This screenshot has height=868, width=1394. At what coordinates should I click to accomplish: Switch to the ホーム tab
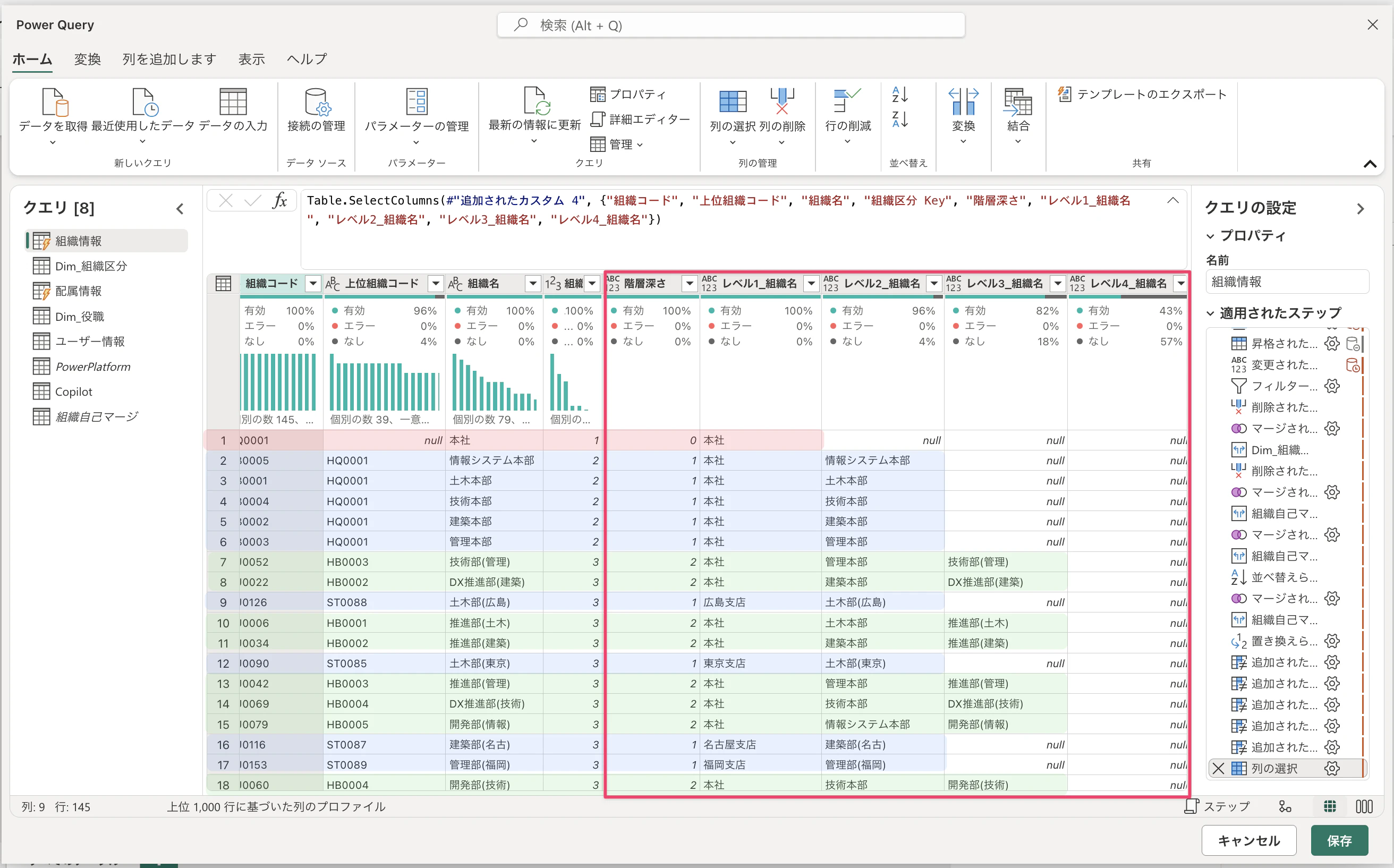tap(32, 59)
